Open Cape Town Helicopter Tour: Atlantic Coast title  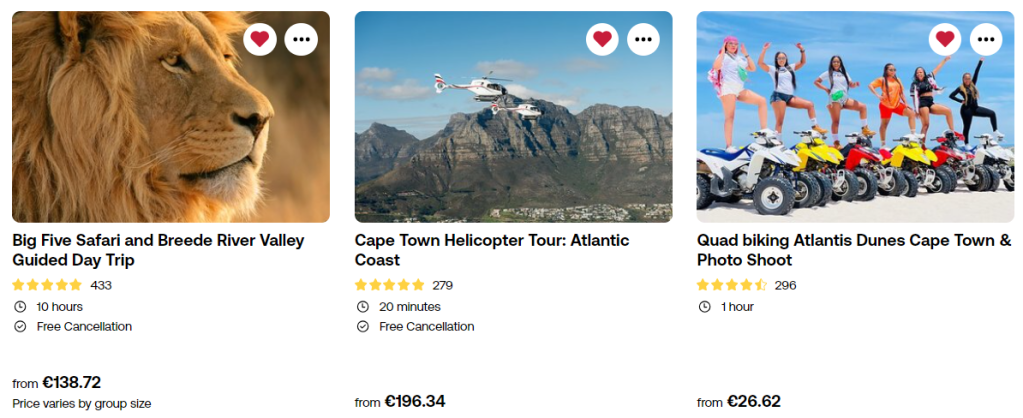tap(492, 250)
